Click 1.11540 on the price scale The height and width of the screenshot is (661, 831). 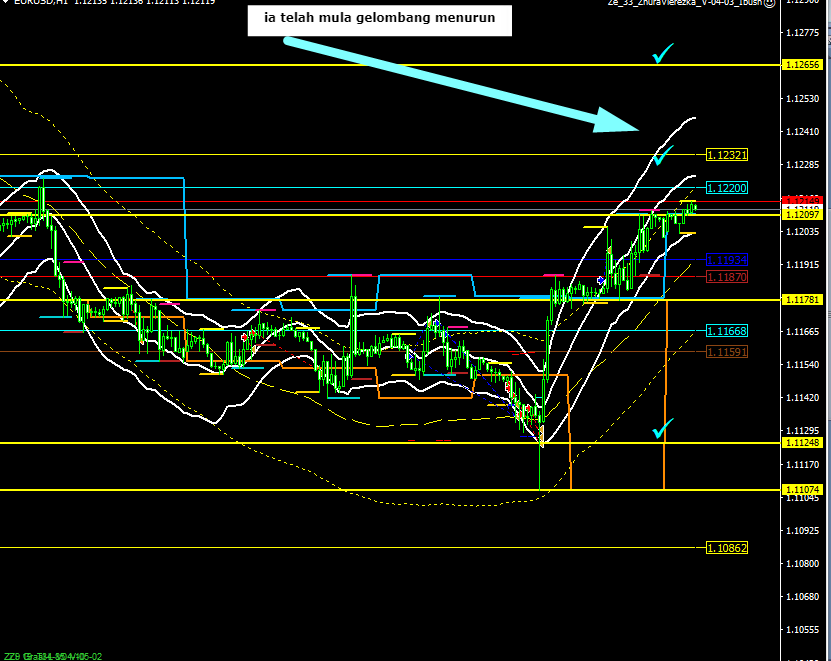point(802,365)
